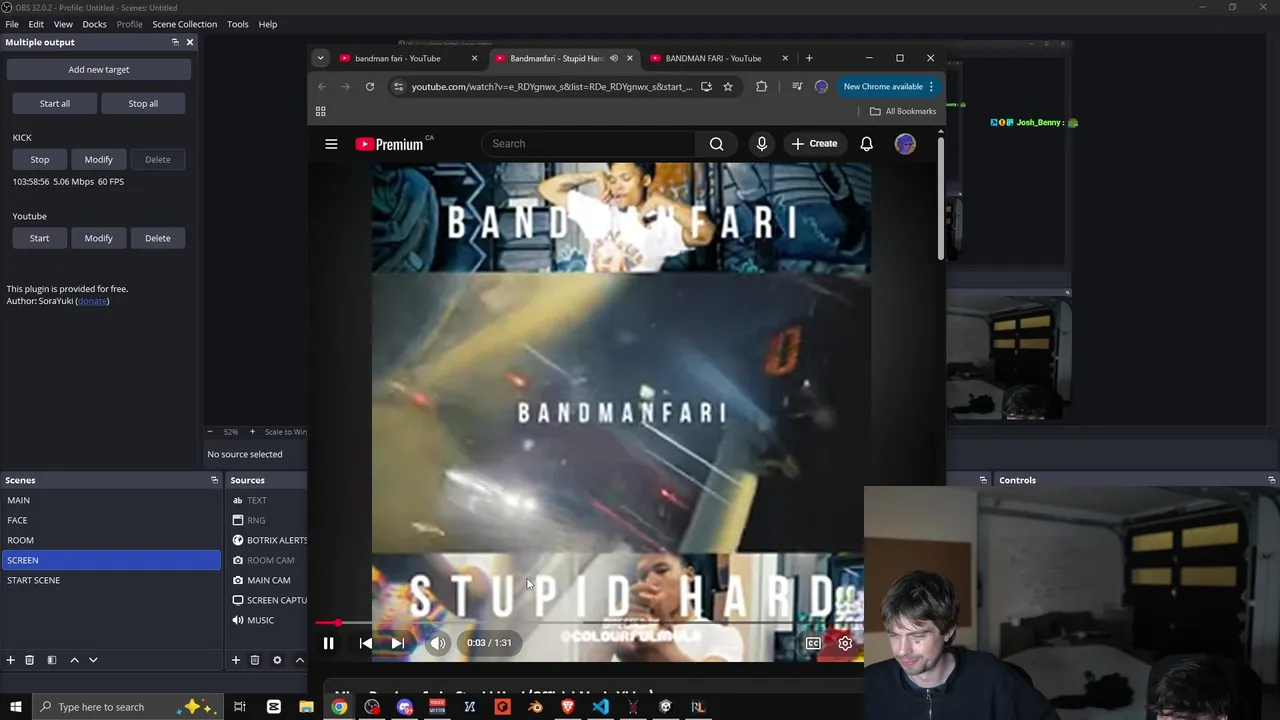
Task: Open the SoraYuki donate link
Action: pos(92,301)
